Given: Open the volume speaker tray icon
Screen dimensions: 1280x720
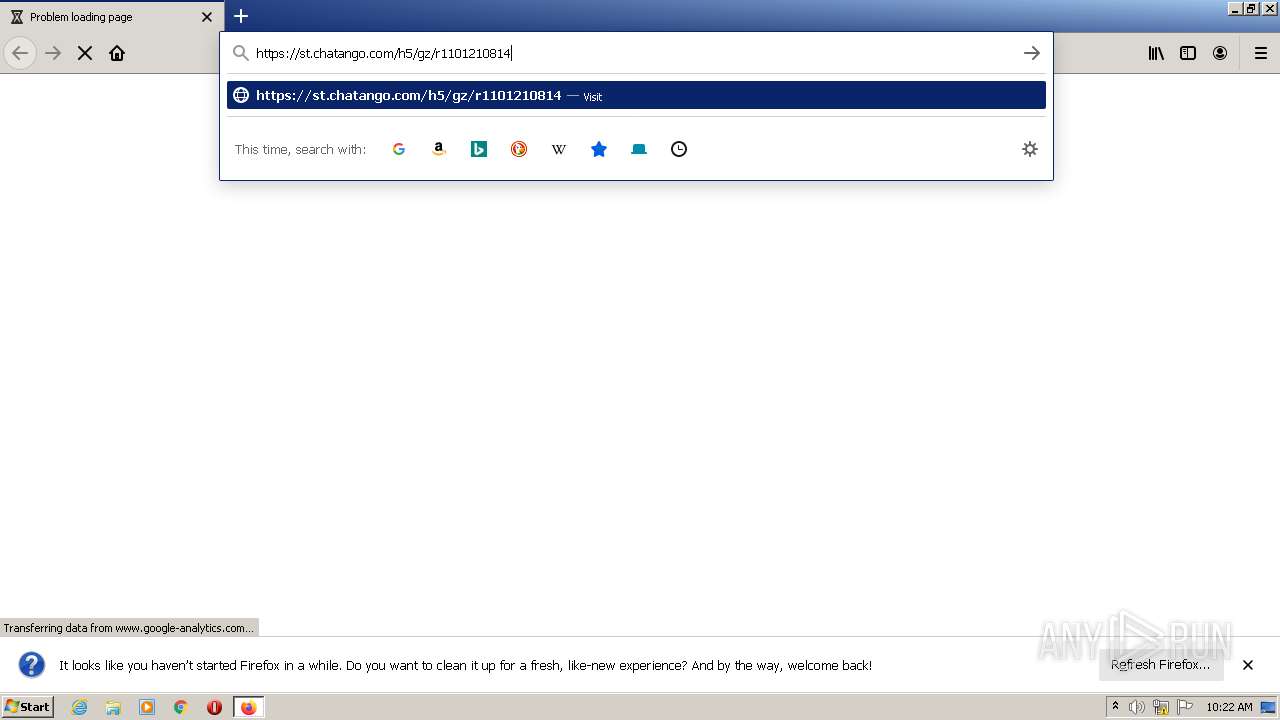Looking at the screenshot, I should pos(1137,707).
